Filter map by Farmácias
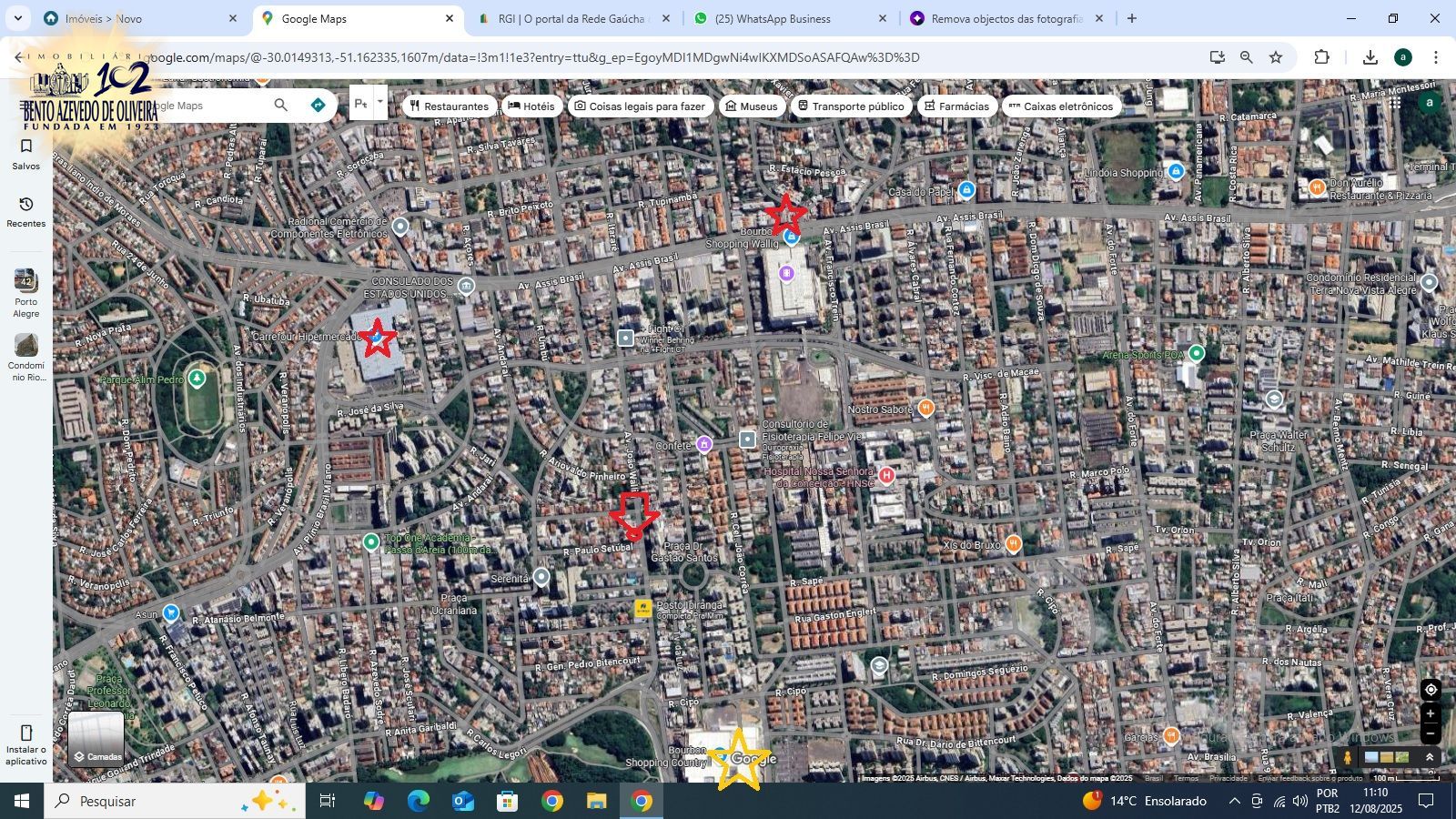 955,106
